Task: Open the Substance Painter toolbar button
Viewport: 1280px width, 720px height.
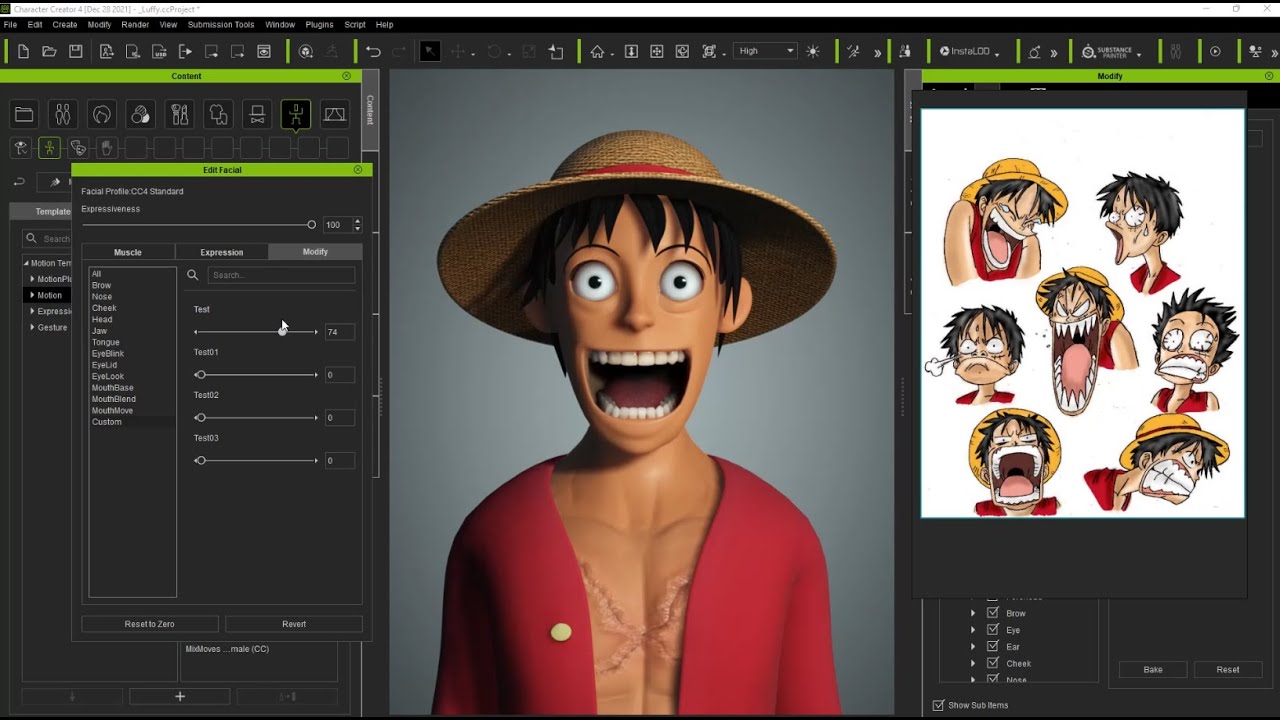Action: (1111, 51)
